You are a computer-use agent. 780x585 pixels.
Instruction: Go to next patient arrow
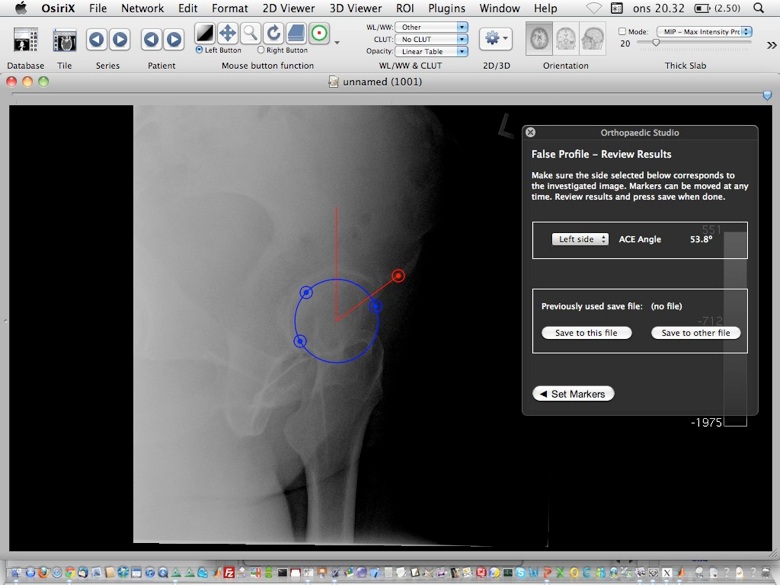pyautogui.click(x=174, y=39)
